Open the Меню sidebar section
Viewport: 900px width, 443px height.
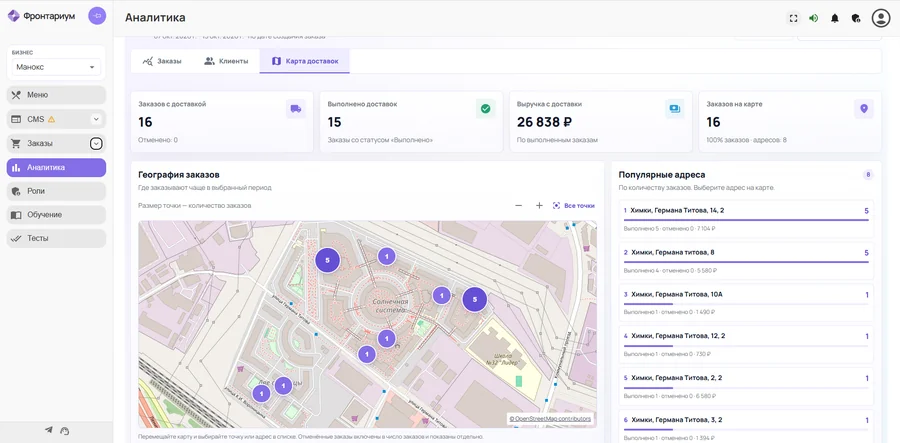pyautogui.click(x=56, y=95)
